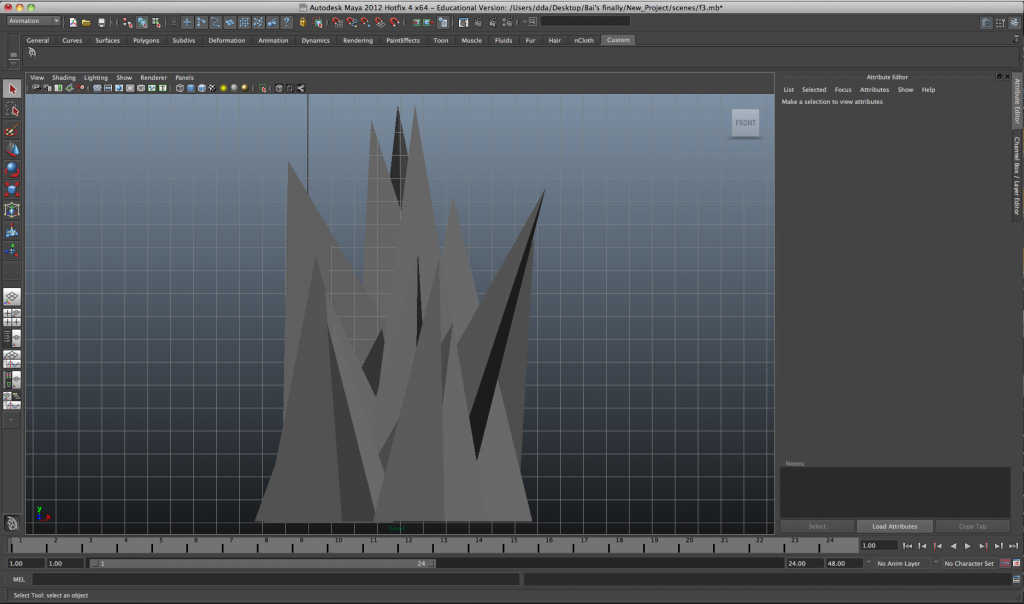Save scene using the disk icon
Screen dimensions: 1024x604
[x=101, y=22]
